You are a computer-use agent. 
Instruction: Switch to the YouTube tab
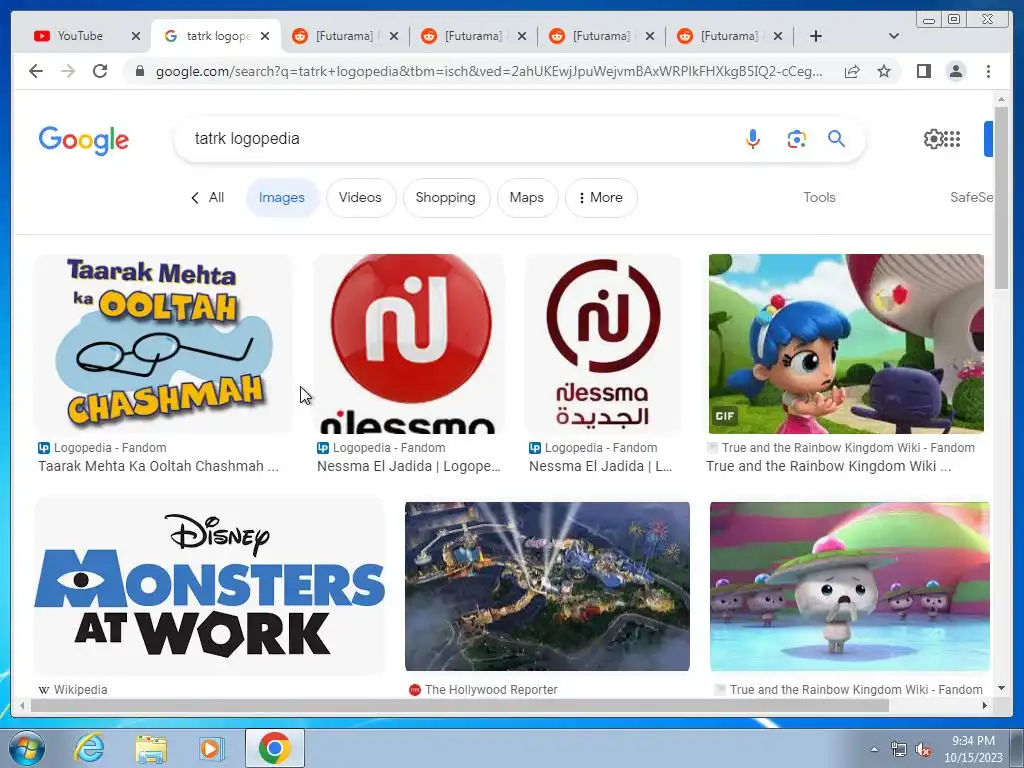pos(80,36)
